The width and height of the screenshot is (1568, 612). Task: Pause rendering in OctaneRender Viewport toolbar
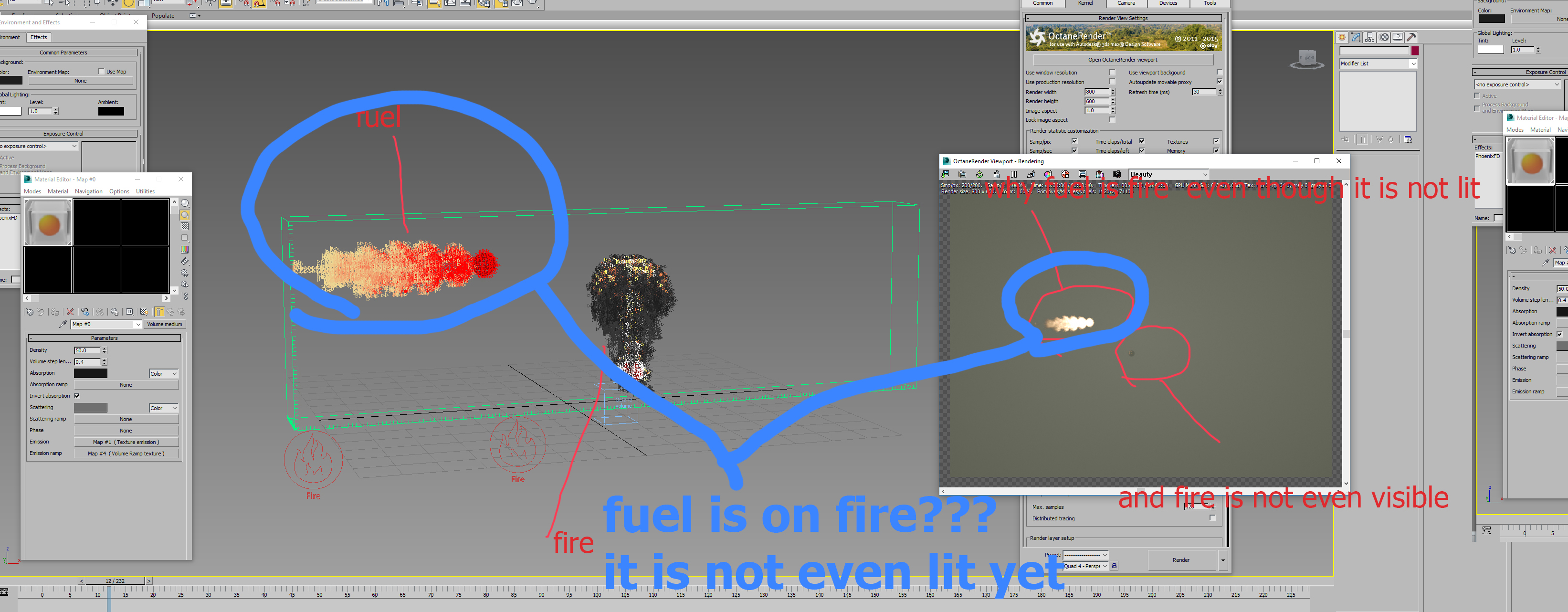(x=1014, y=174)
